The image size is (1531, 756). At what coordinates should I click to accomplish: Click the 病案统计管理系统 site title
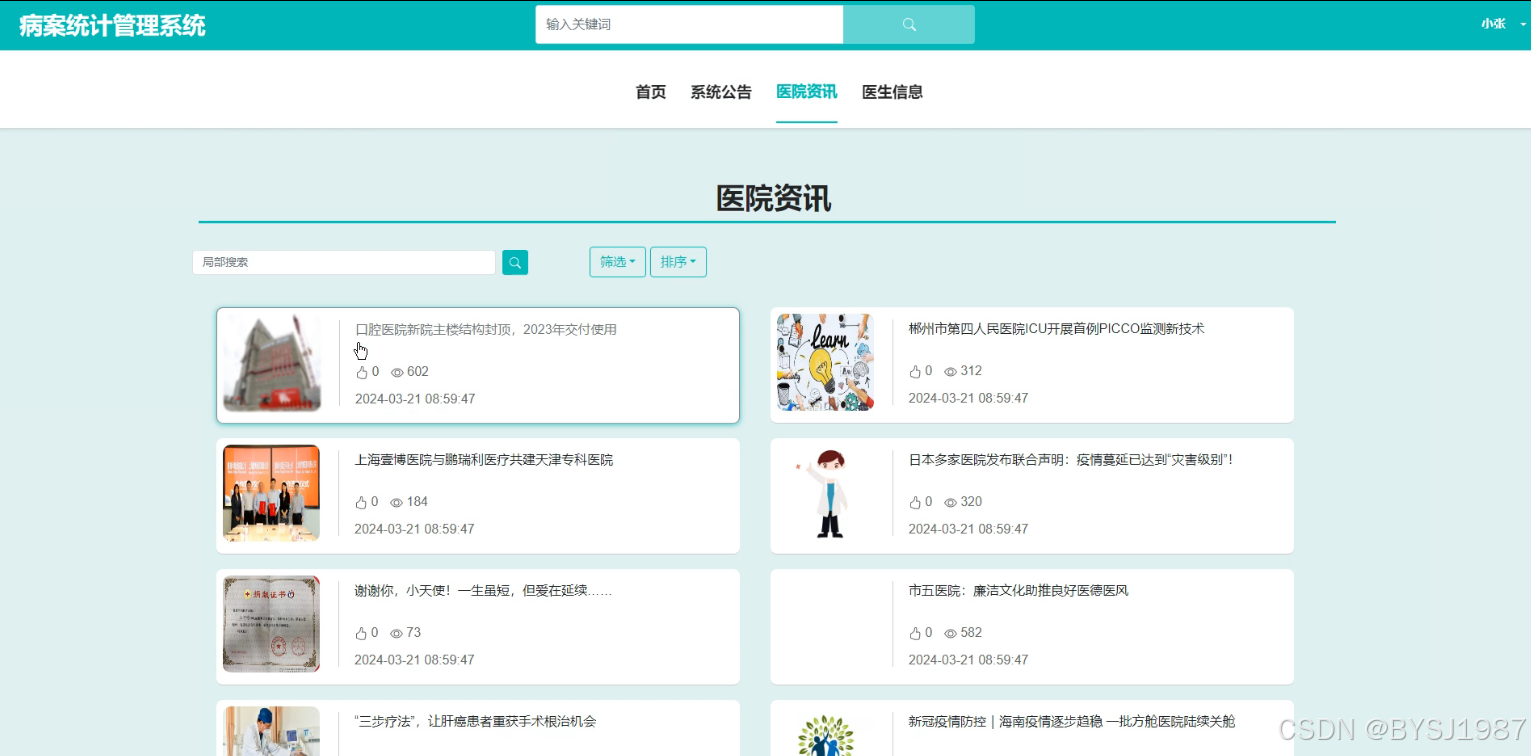[112, 25]
